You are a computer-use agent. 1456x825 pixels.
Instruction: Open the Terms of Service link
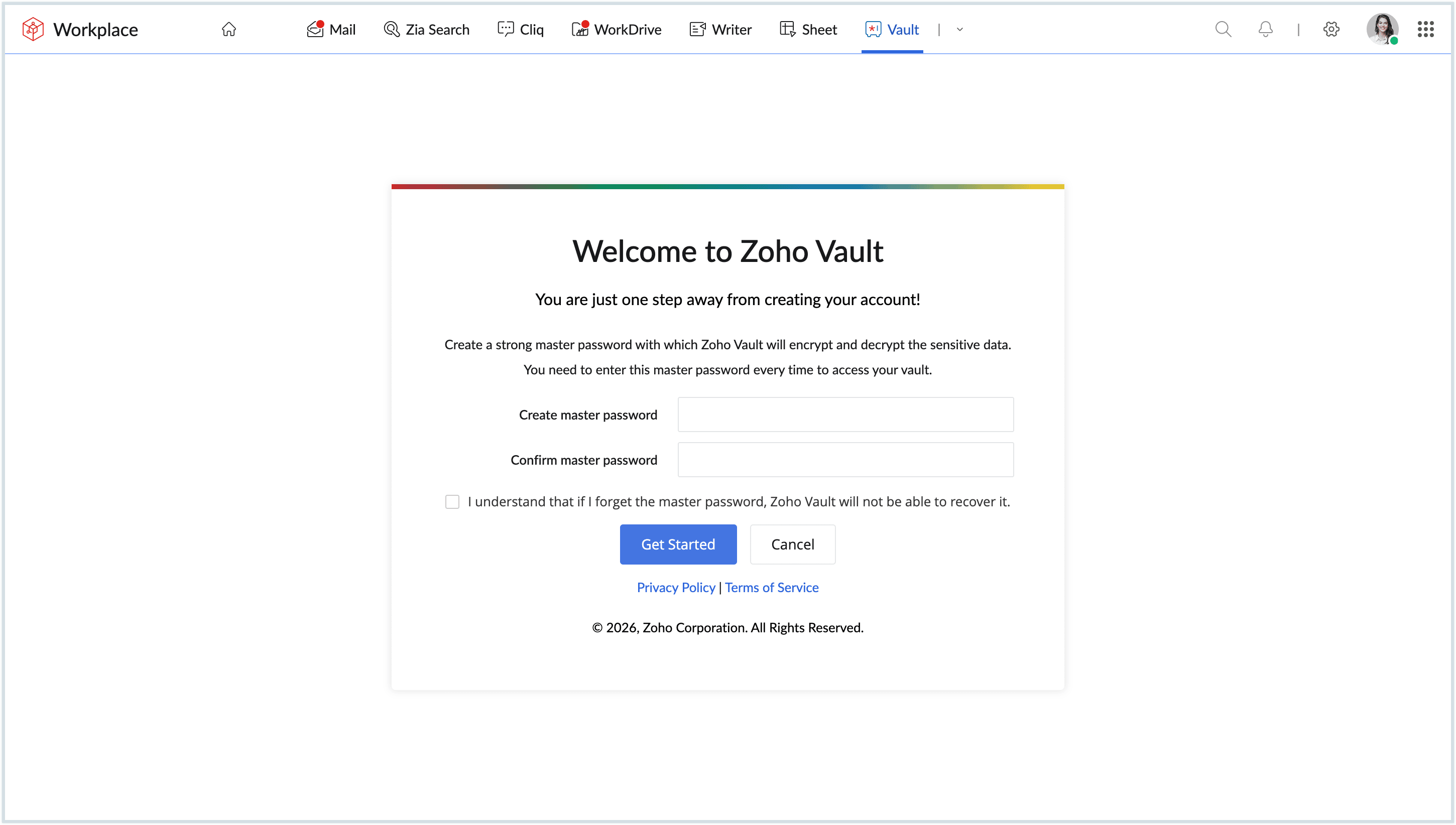[771, 587]
